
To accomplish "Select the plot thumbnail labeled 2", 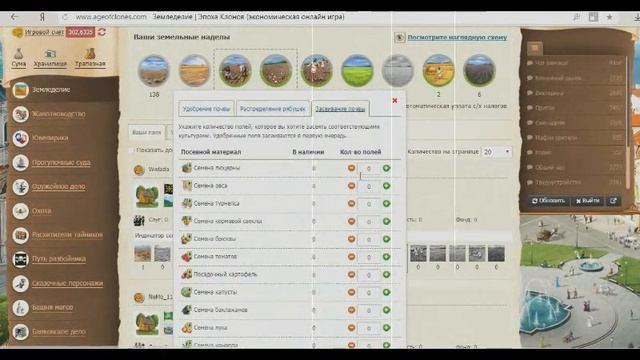I will 438,71.
